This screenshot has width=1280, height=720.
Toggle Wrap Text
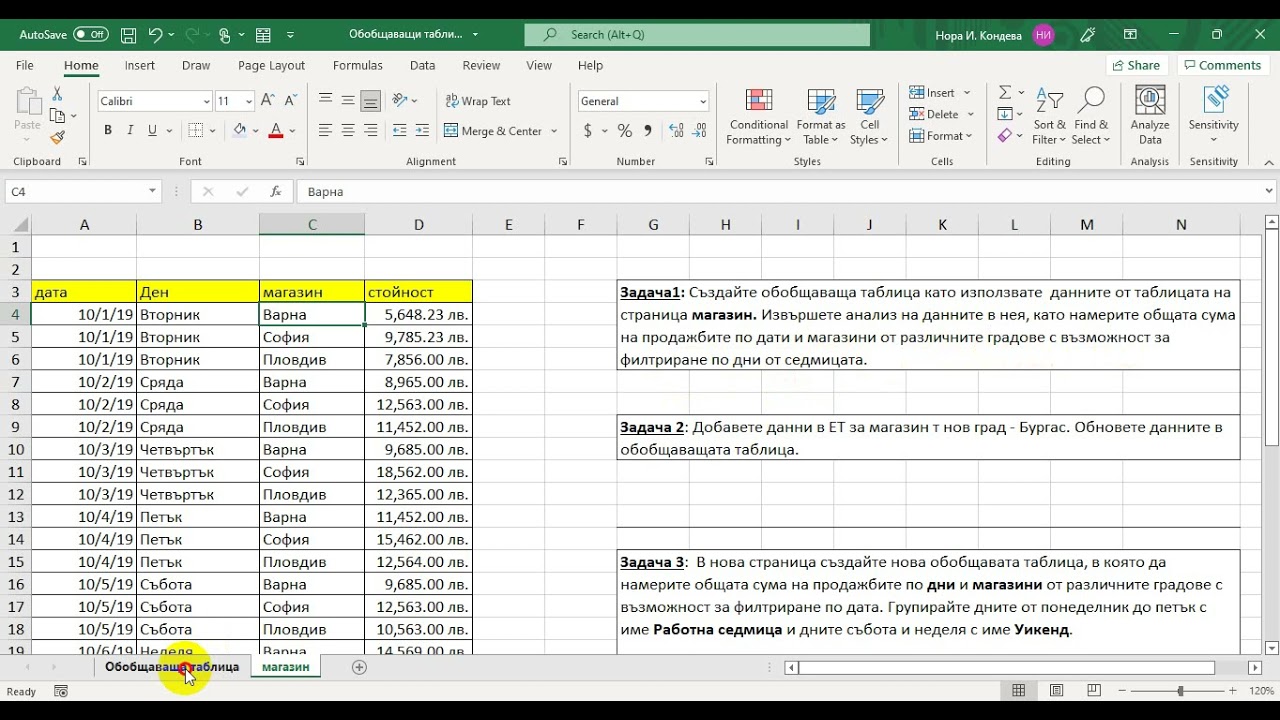point(477,101)
